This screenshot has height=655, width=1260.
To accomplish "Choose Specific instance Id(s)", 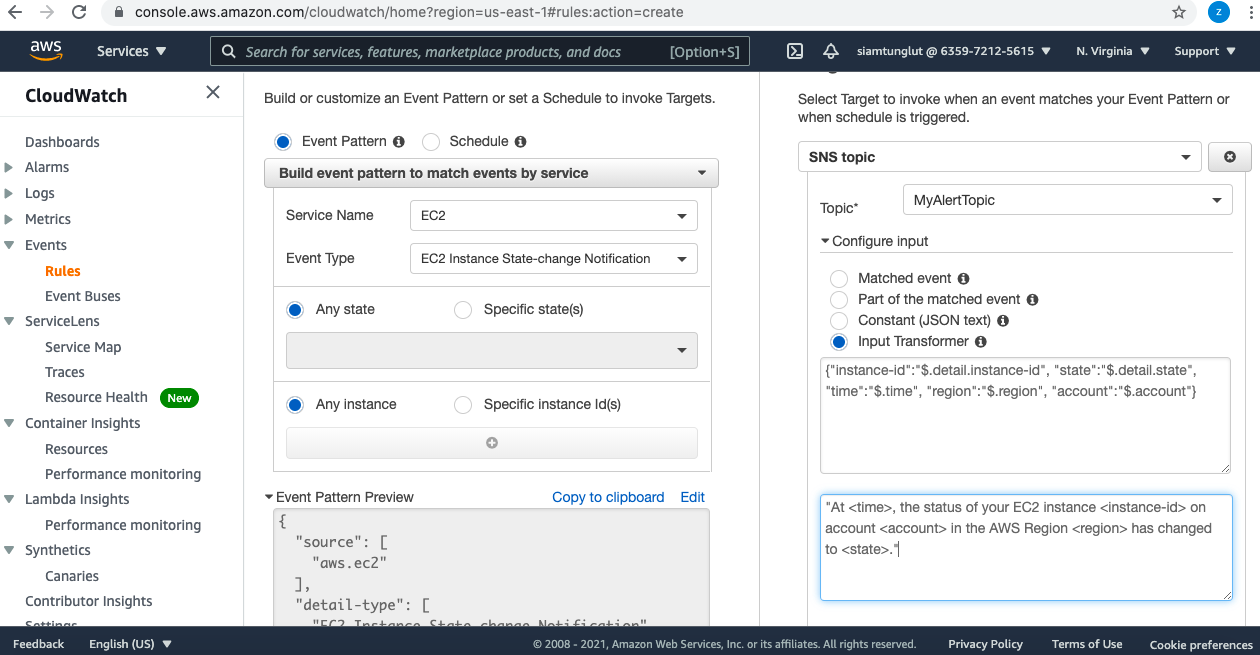I will pyautogui.click(x=463, y=405).
